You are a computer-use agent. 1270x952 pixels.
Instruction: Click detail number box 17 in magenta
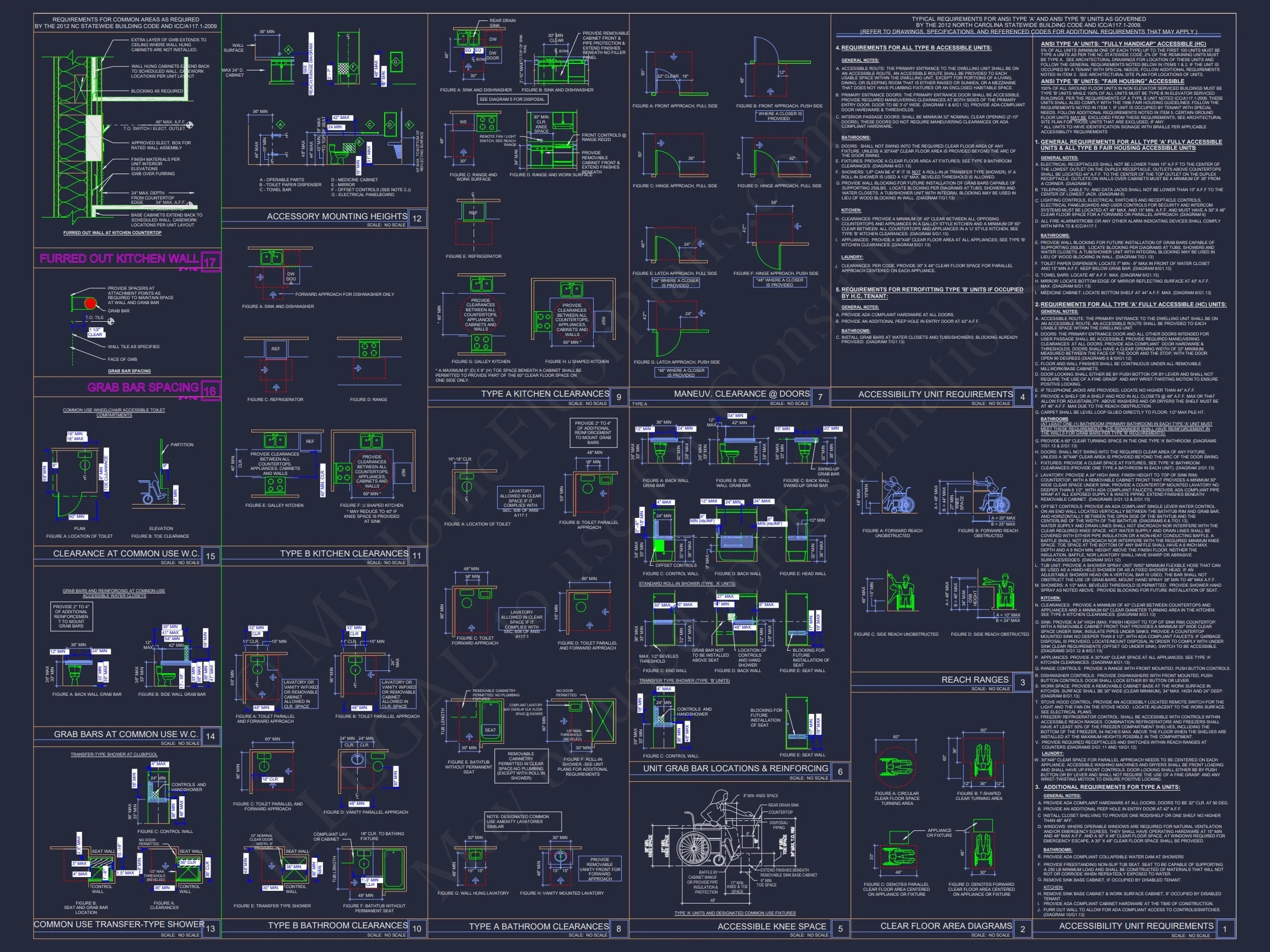click(210, 262)
